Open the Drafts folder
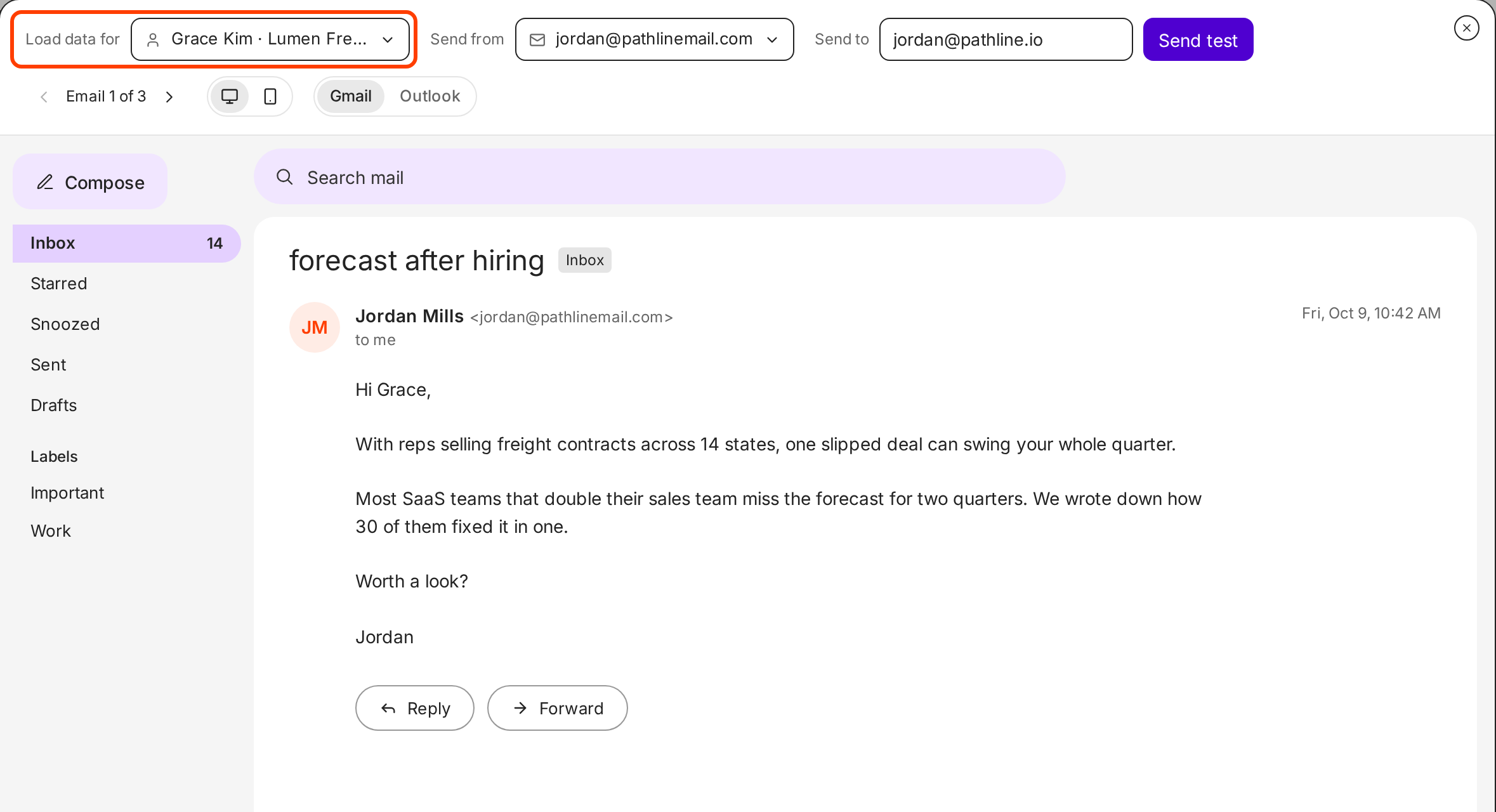The width and height of the screenshot is (1496, 812). (54, 405)
